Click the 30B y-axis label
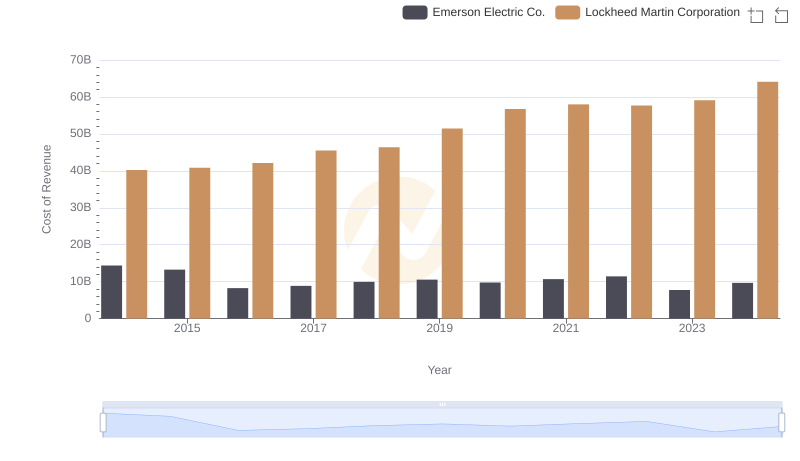Viewport: 800px width, 461px height. [81, 207]
